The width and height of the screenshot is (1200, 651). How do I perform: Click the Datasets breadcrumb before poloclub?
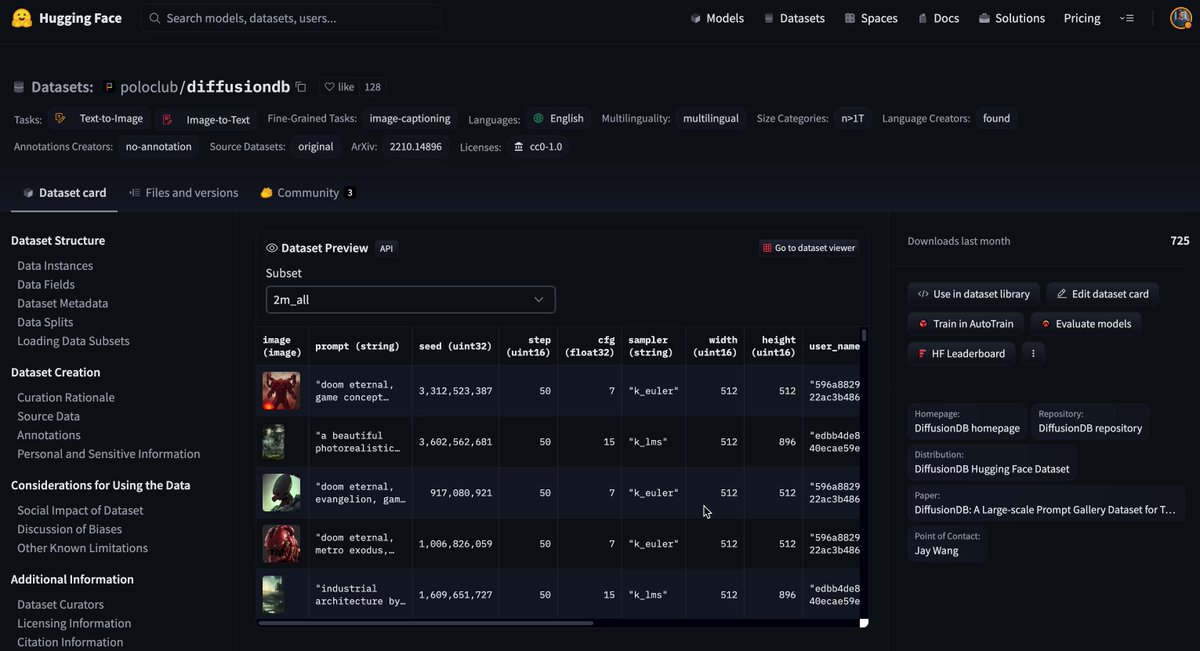[53, 87]
